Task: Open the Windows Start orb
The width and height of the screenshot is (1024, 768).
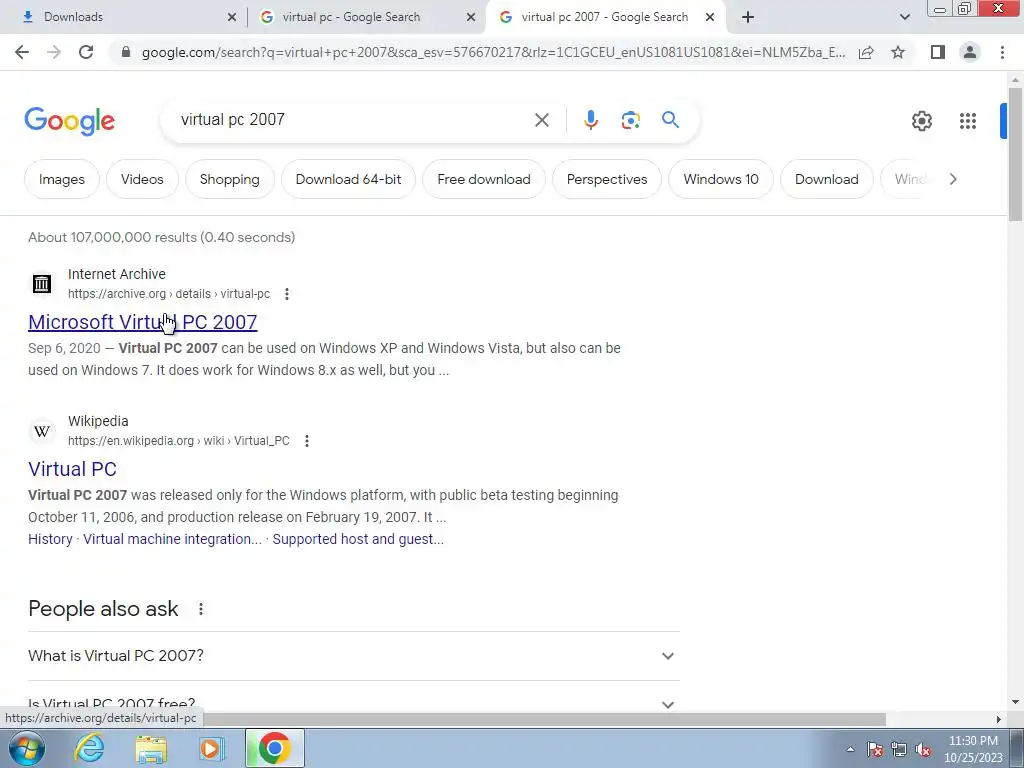Action: point(27,748)
